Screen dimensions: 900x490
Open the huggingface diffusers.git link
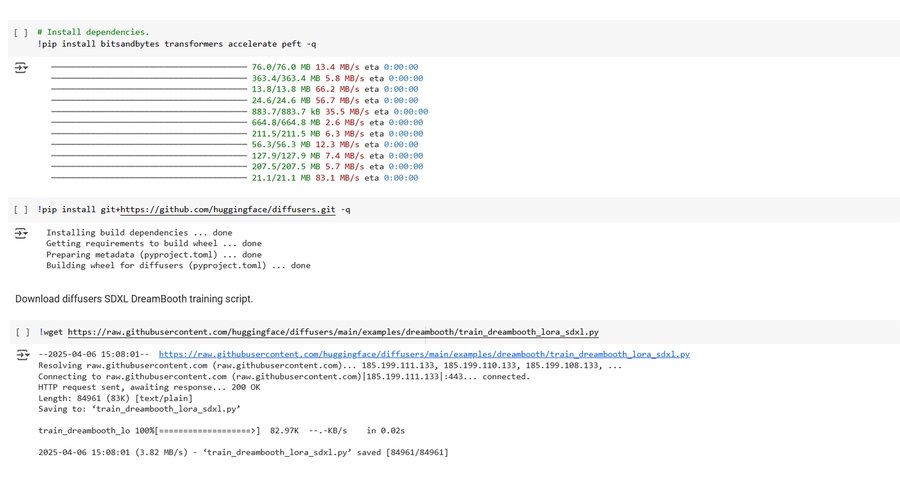coord(228,210)
